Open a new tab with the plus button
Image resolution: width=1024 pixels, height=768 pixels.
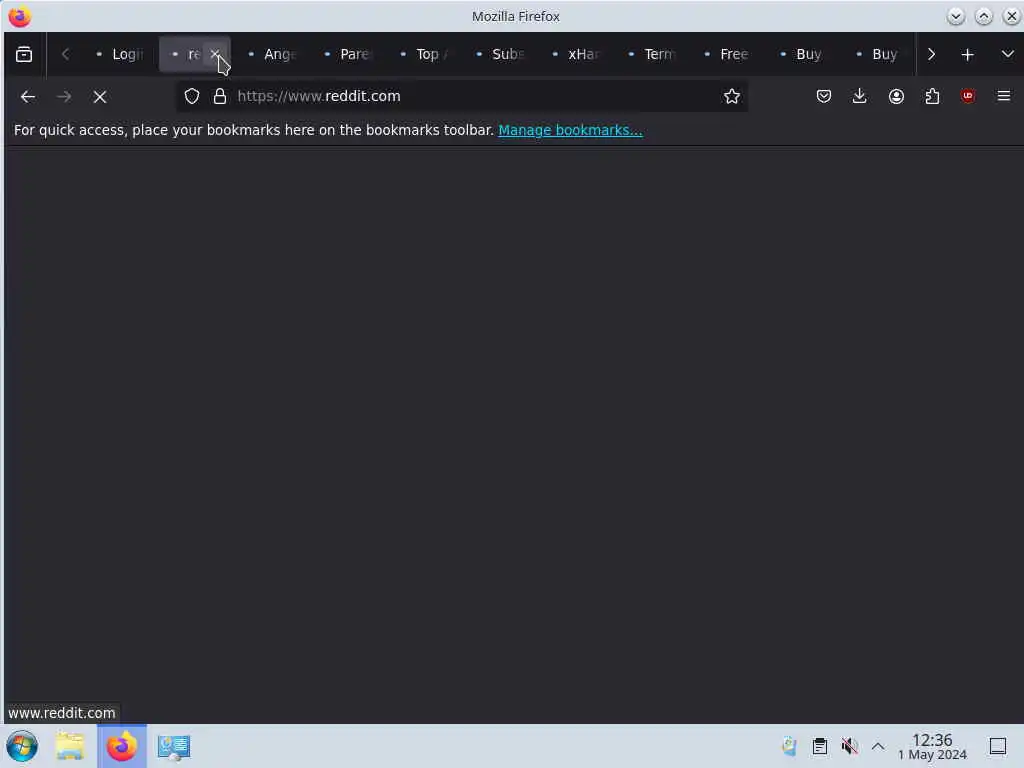pos(967,54)
